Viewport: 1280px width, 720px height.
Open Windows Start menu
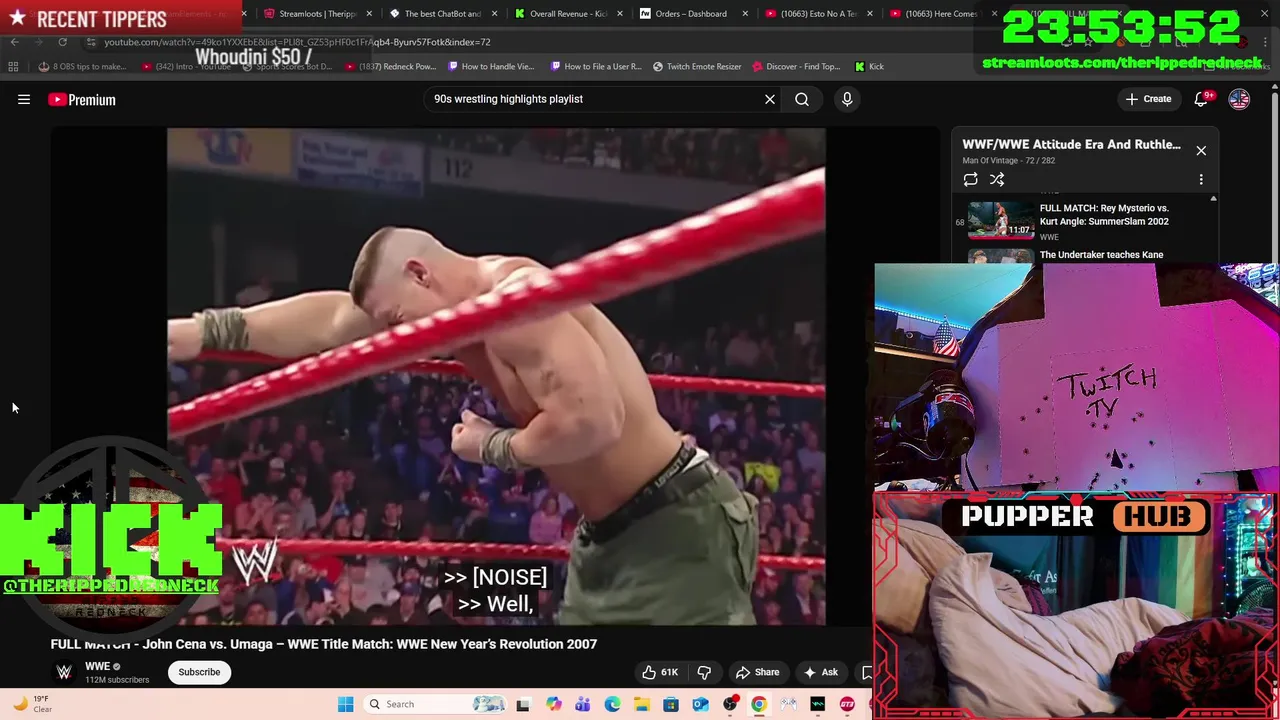point(345,704)
